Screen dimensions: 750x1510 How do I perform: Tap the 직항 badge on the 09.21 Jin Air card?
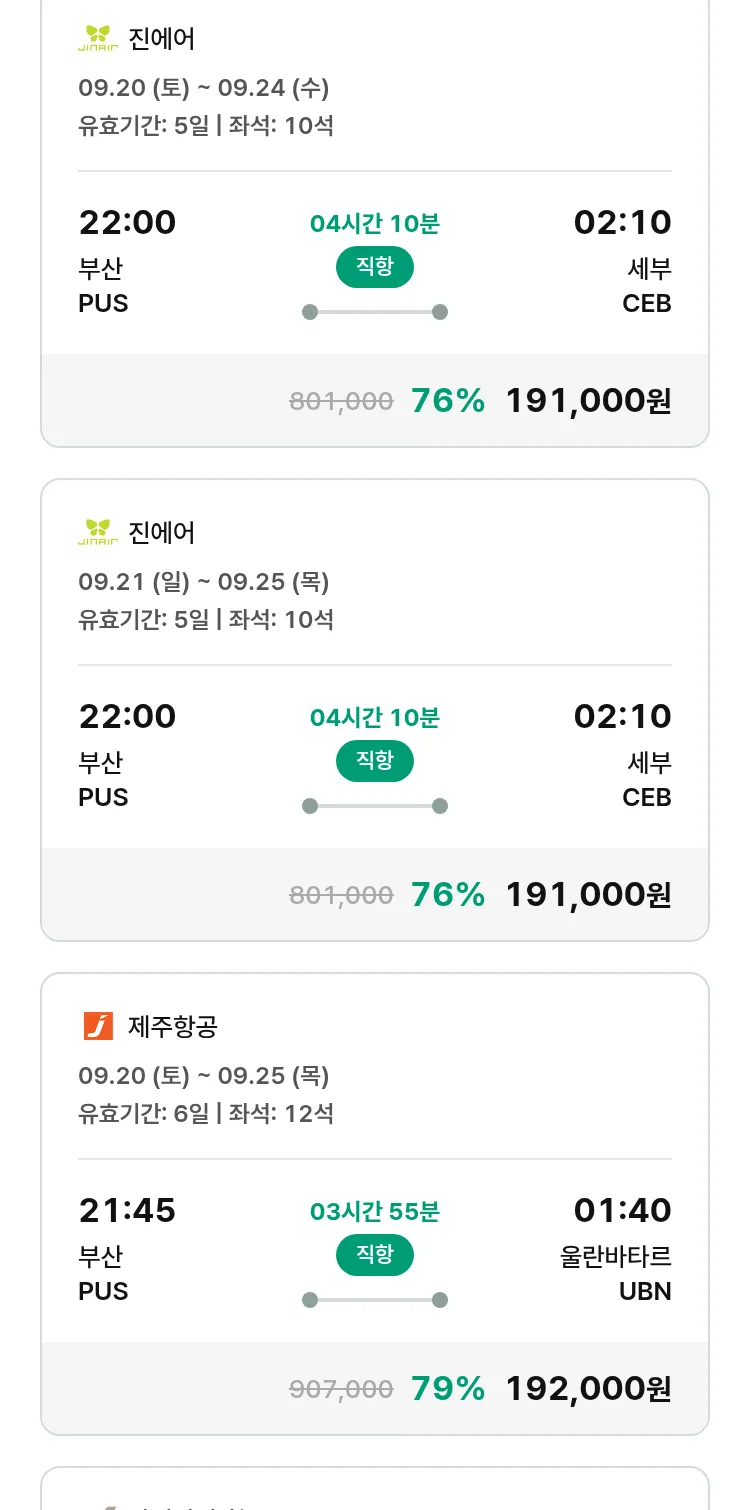(375, 761)
